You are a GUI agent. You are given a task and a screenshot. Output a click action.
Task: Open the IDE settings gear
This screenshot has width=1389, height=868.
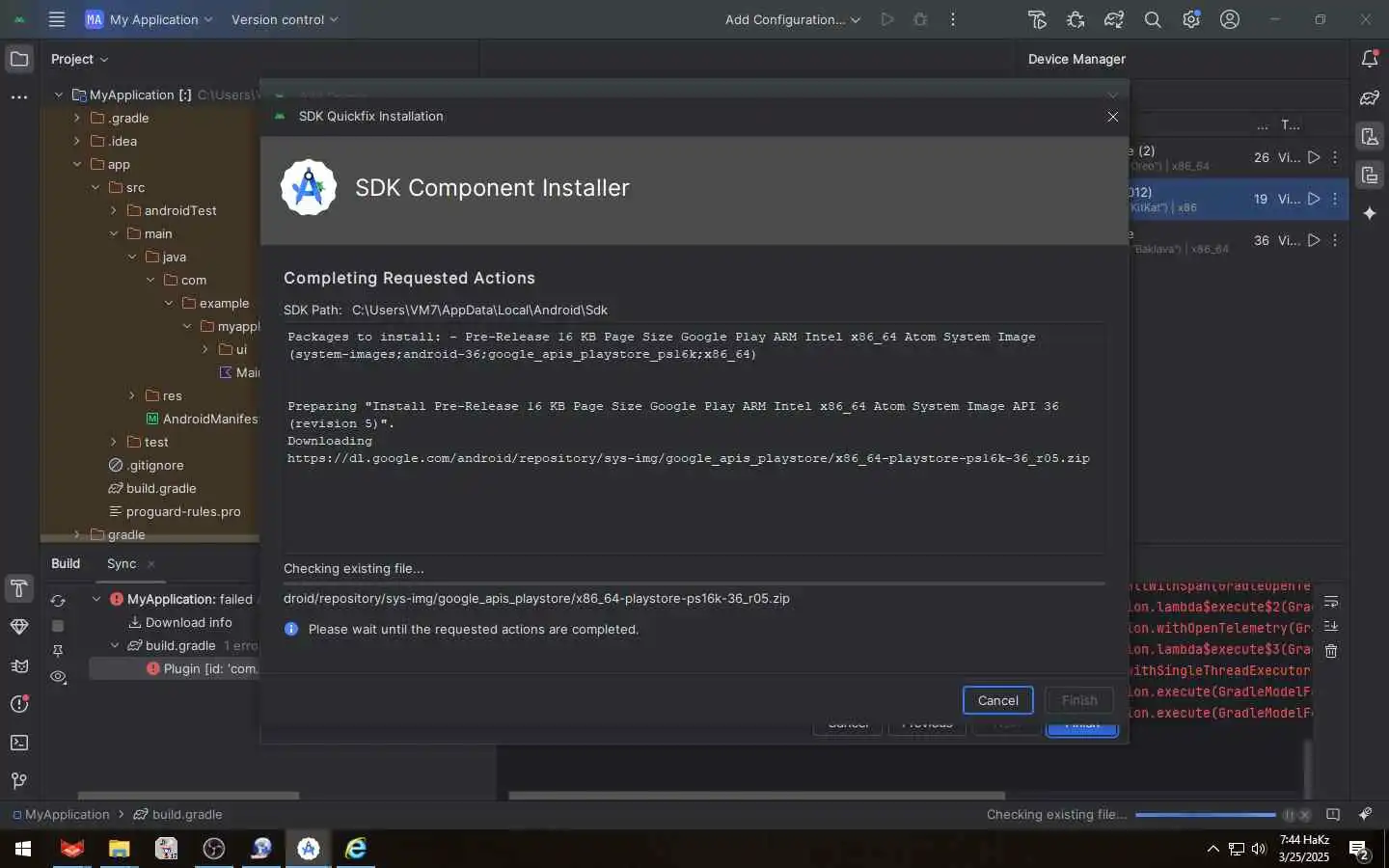tap(1191, 19)
